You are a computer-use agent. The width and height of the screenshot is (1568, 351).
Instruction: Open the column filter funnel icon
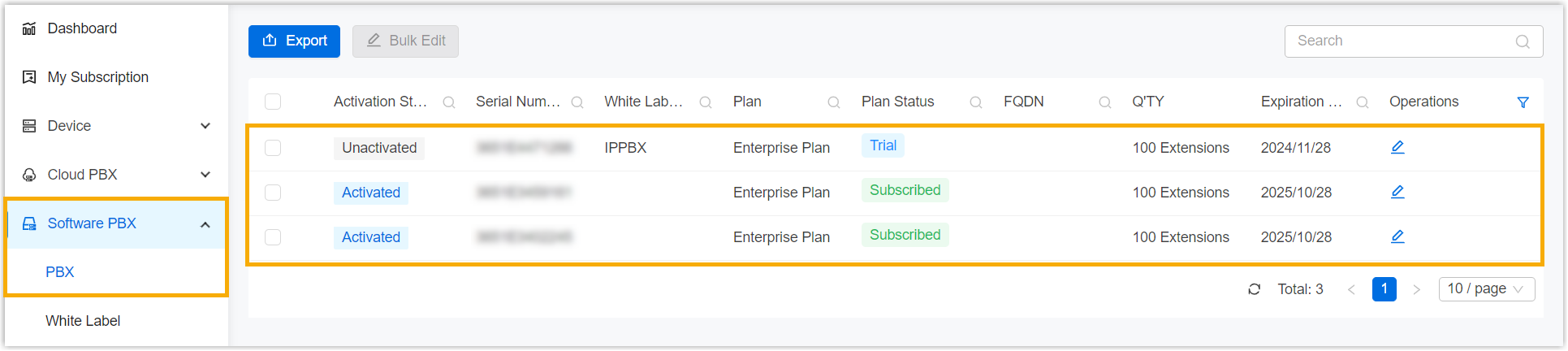1523,102
